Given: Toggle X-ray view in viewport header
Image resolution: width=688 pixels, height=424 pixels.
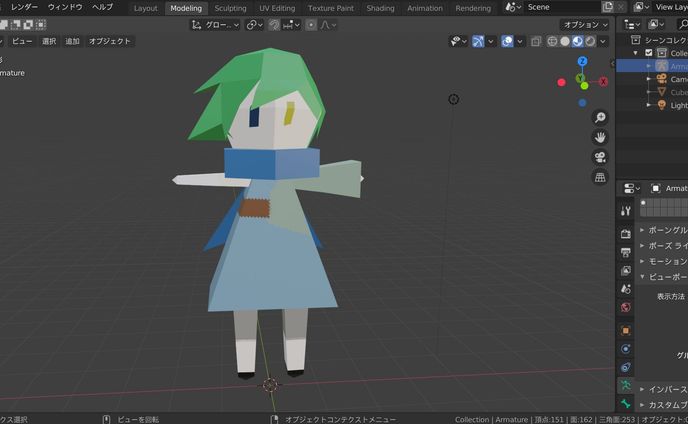Looking at the screenshot, I should click(536, 41).
